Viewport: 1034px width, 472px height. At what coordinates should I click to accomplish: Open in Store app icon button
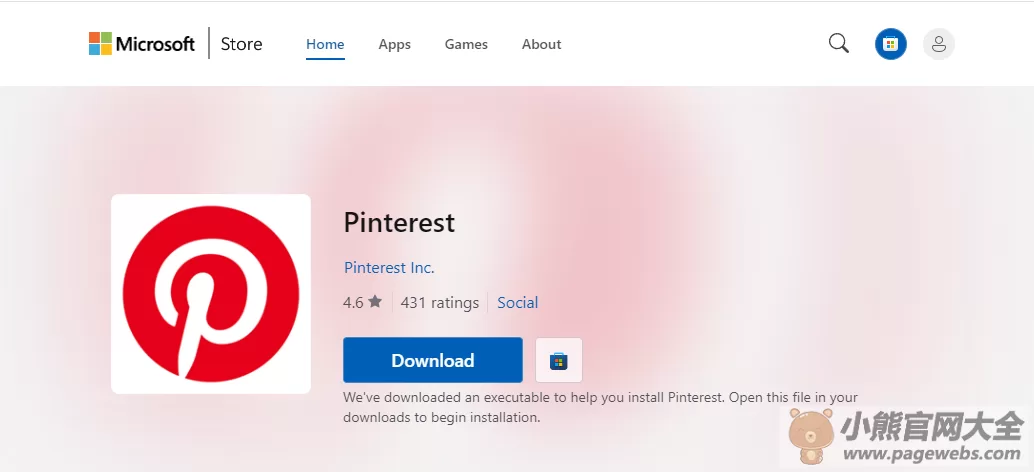[559, 360]
